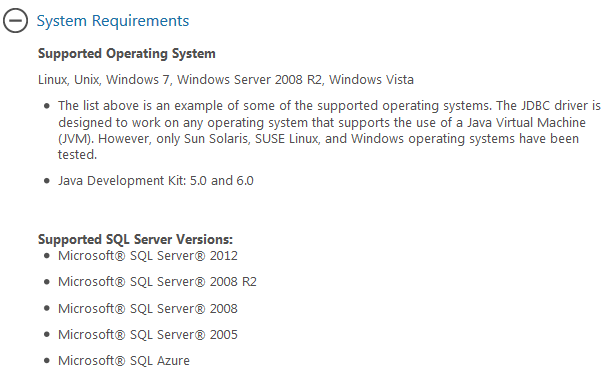Click the bullet beside SQL Server 2008 R2
The height and width of the screenshot is (380, 610).
click(47, 282)
